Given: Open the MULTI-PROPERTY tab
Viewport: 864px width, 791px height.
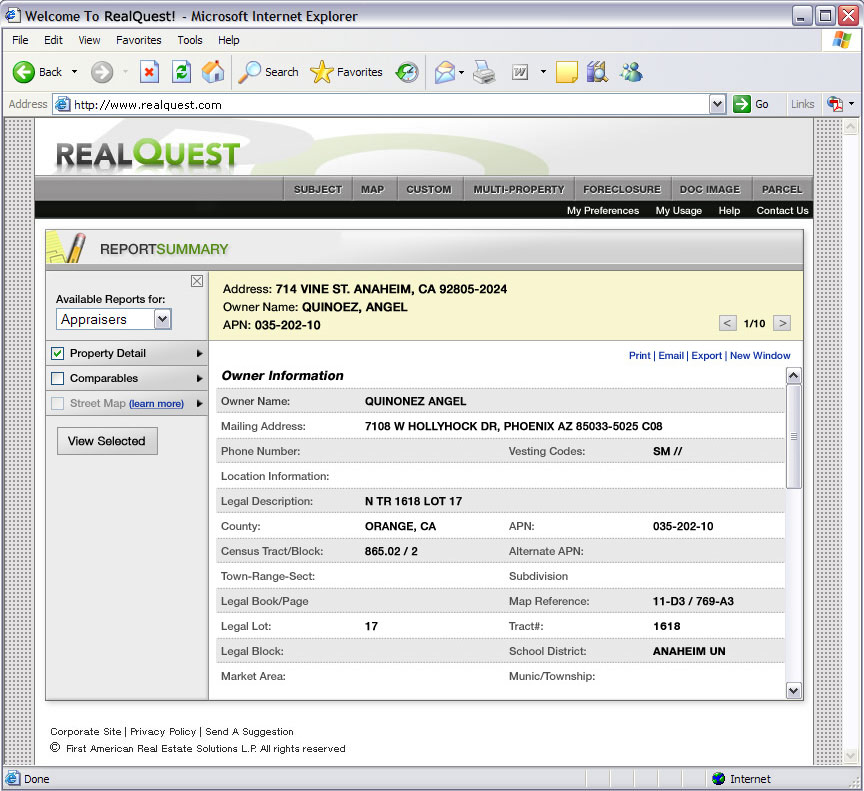Looking at the screenshot, I should point(519,189).
